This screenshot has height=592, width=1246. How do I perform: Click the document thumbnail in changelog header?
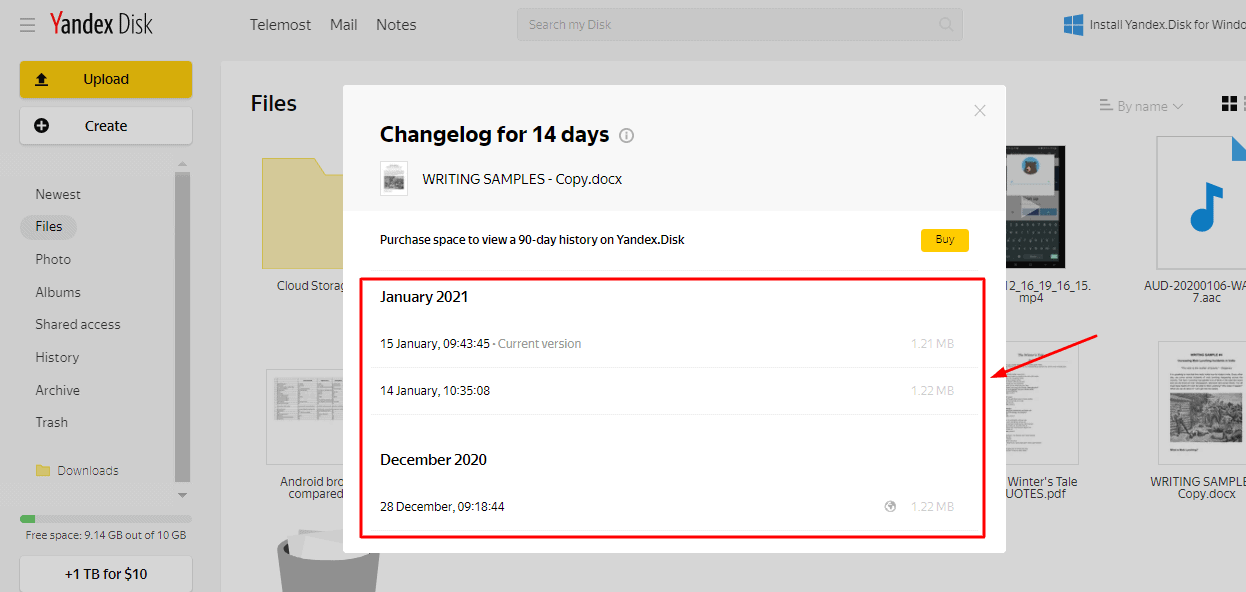coord(394,179)
